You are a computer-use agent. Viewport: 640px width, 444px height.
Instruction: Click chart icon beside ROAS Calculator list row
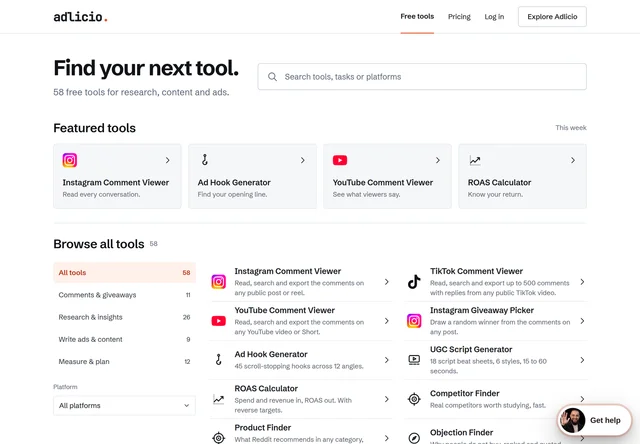click(x=219, y=399)
